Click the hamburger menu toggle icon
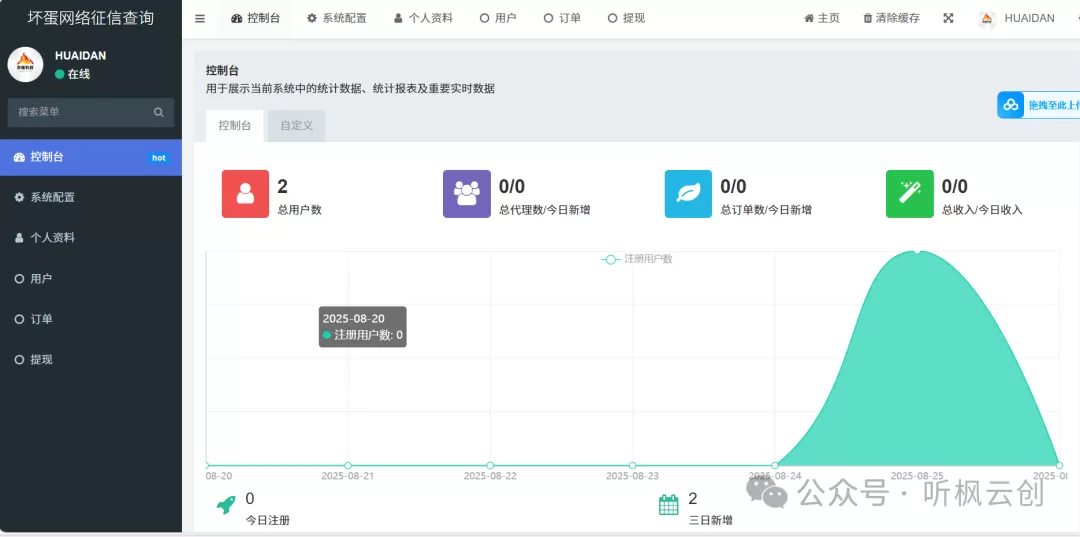1080x537 pixels. tap(200, 18)
